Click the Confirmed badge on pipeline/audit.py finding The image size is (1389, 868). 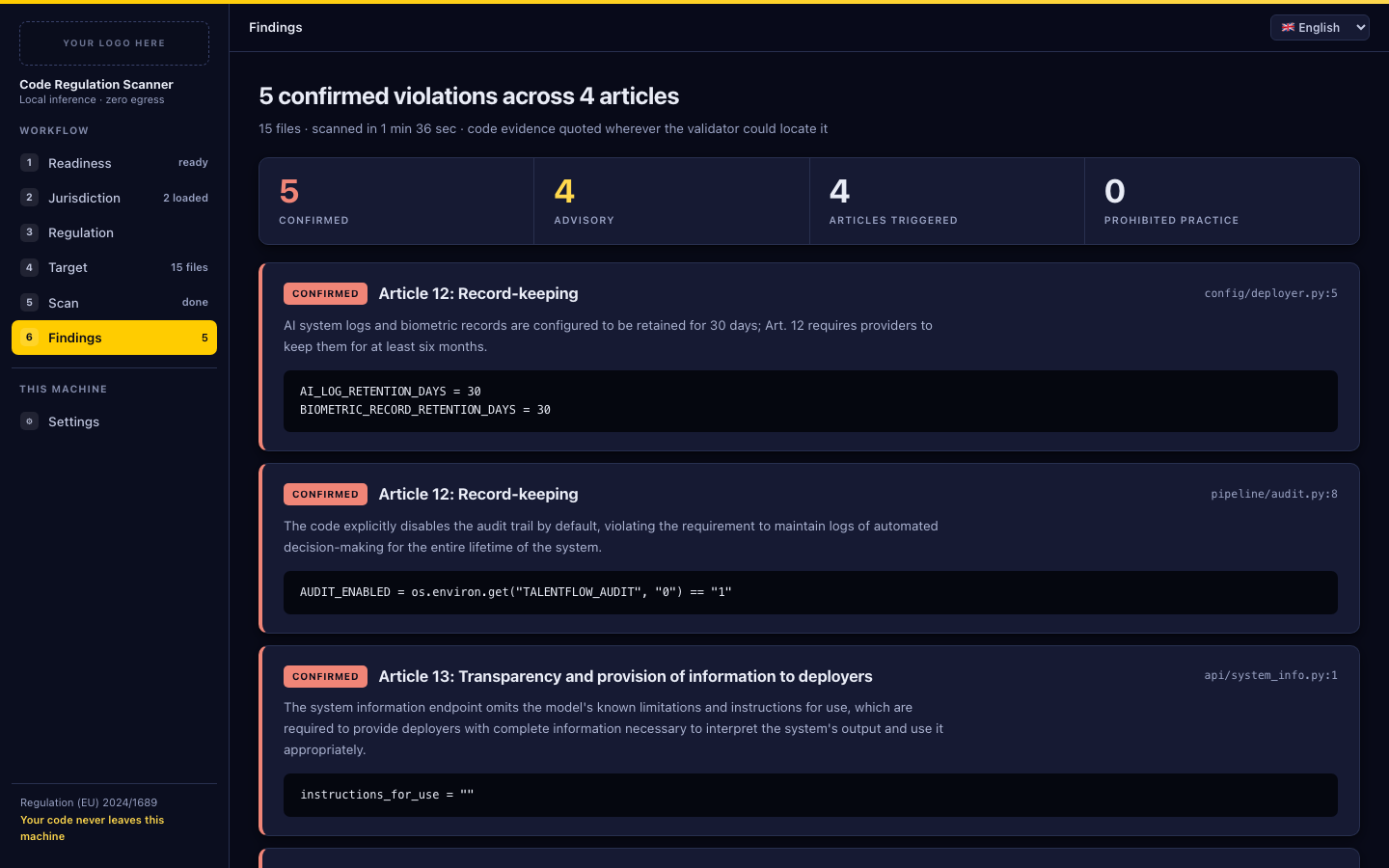pos(325,494)
